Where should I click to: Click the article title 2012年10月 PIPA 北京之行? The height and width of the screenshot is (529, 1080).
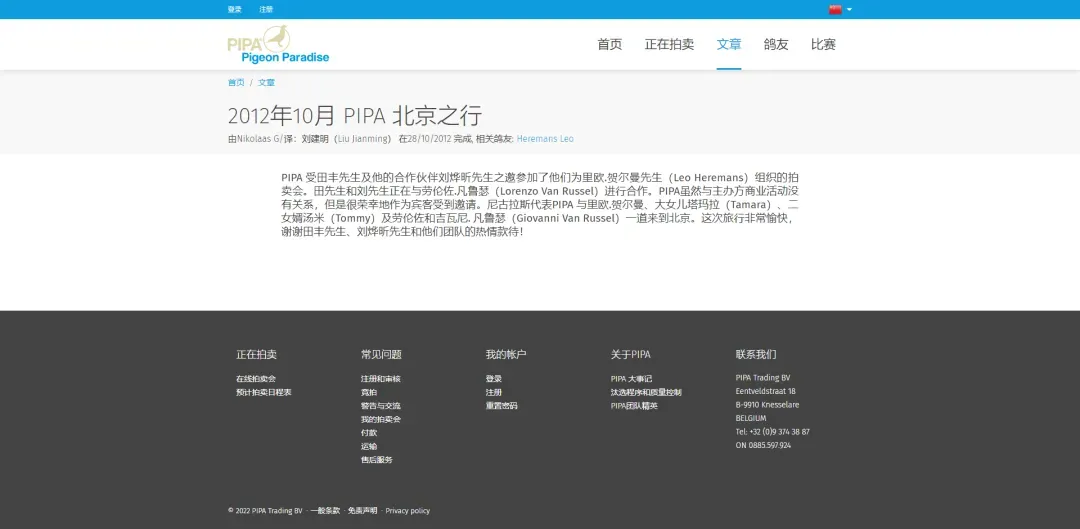(355, 115)
